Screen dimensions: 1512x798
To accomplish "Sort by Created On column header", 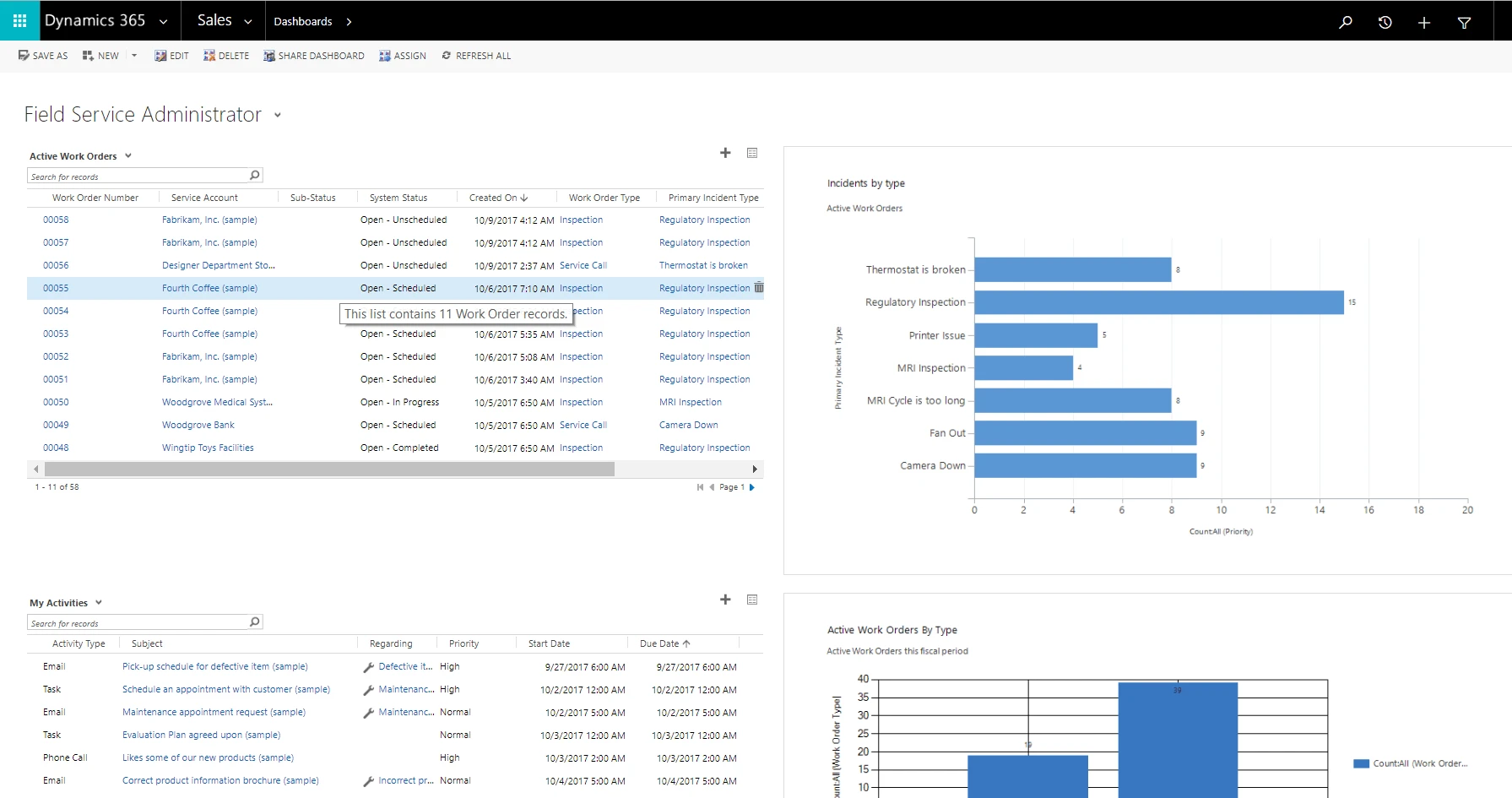I will [x=498, y=198].
